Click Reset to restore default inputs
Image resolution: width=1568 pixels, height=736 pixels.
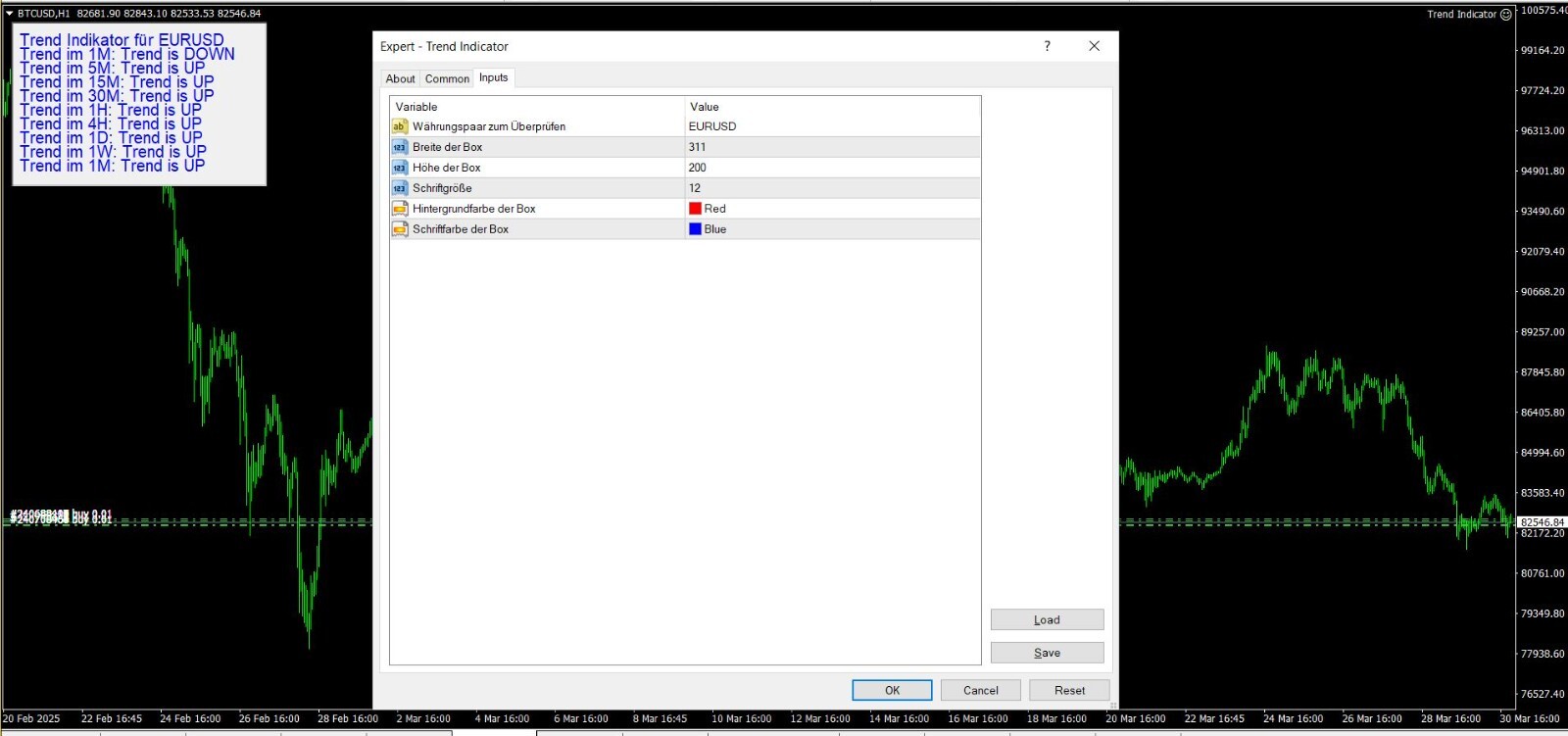[x=1069, y=690]
